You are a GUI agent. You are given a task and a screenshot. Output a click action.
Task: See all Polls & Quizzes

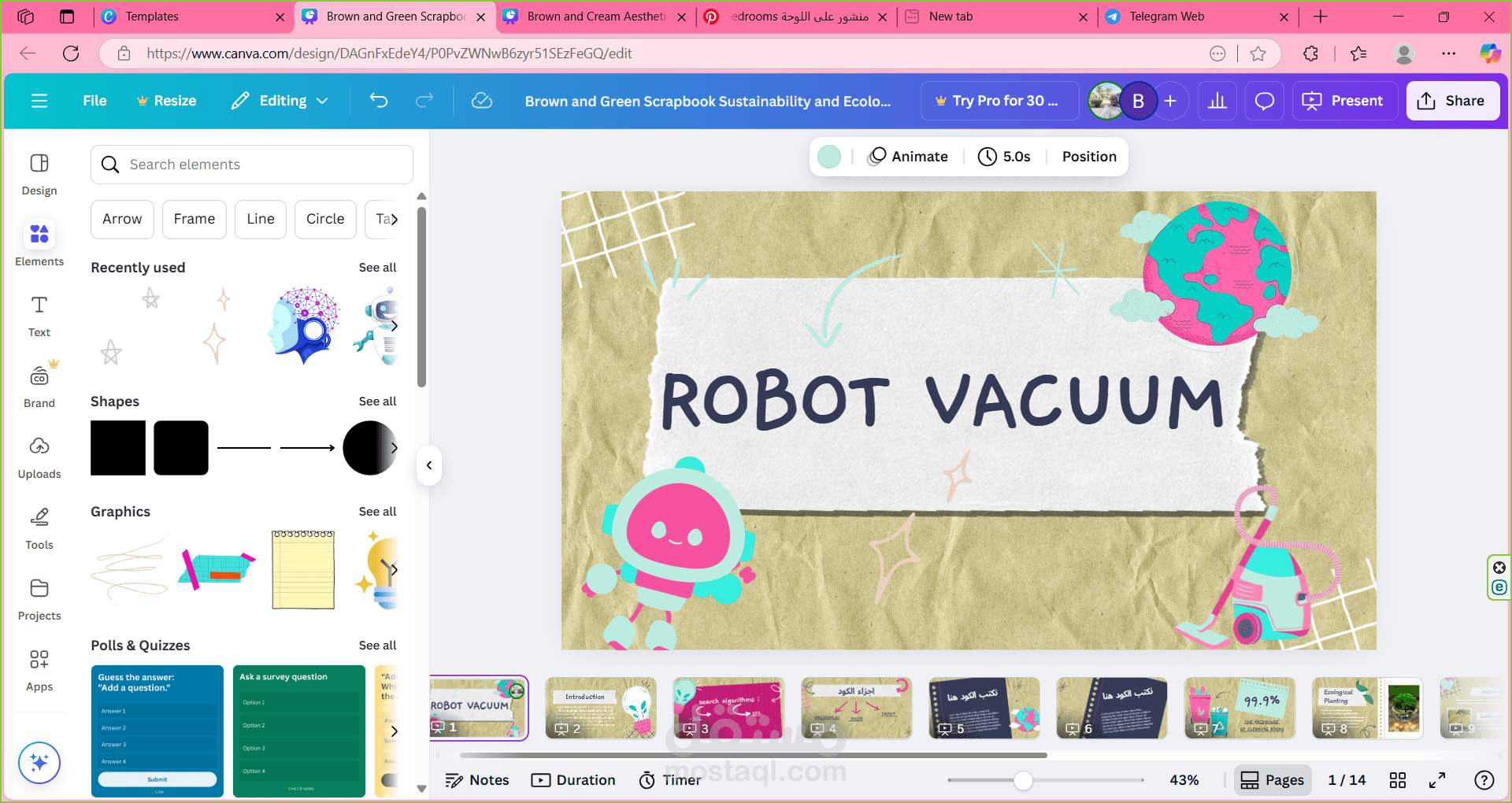coord(377,646)
